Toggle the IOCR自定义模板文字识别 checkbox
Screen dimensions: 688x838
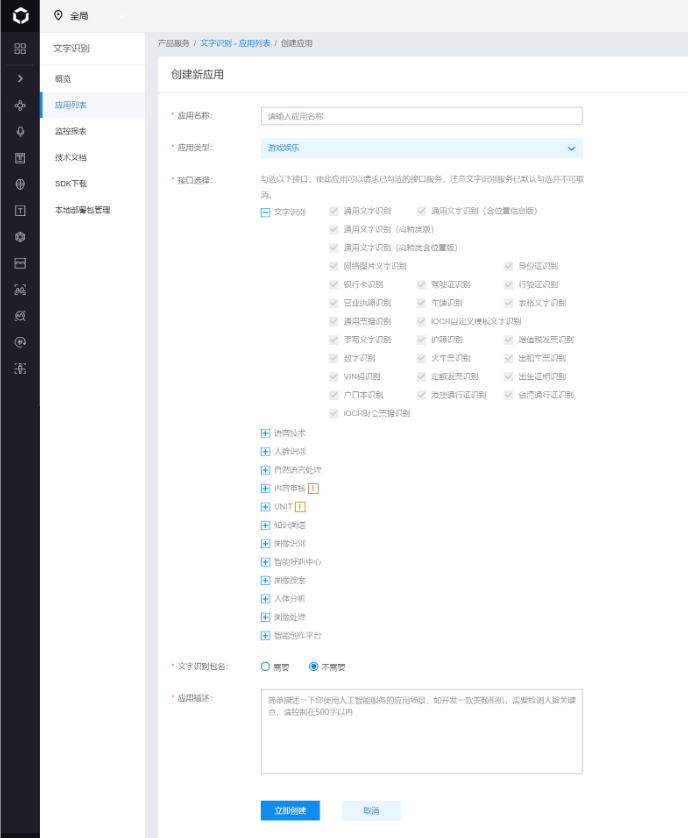pyautogui.click(x=421, y=321)
